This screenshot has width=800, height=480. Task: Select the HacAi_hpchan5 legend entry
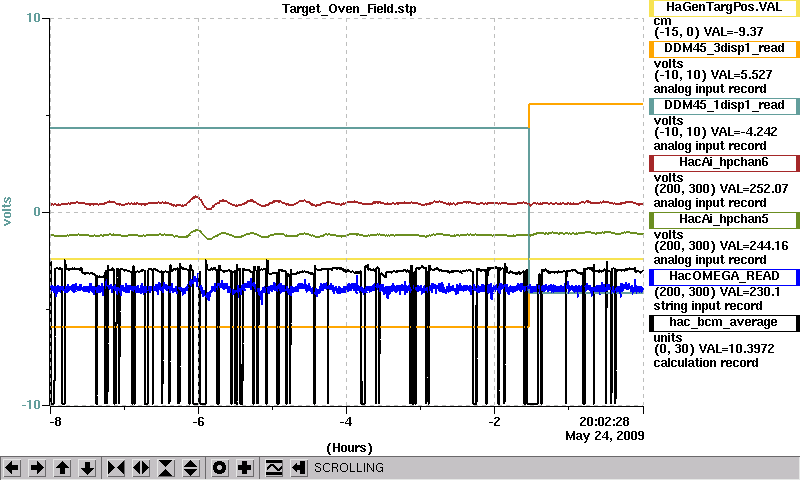click(x=724, y=220)
